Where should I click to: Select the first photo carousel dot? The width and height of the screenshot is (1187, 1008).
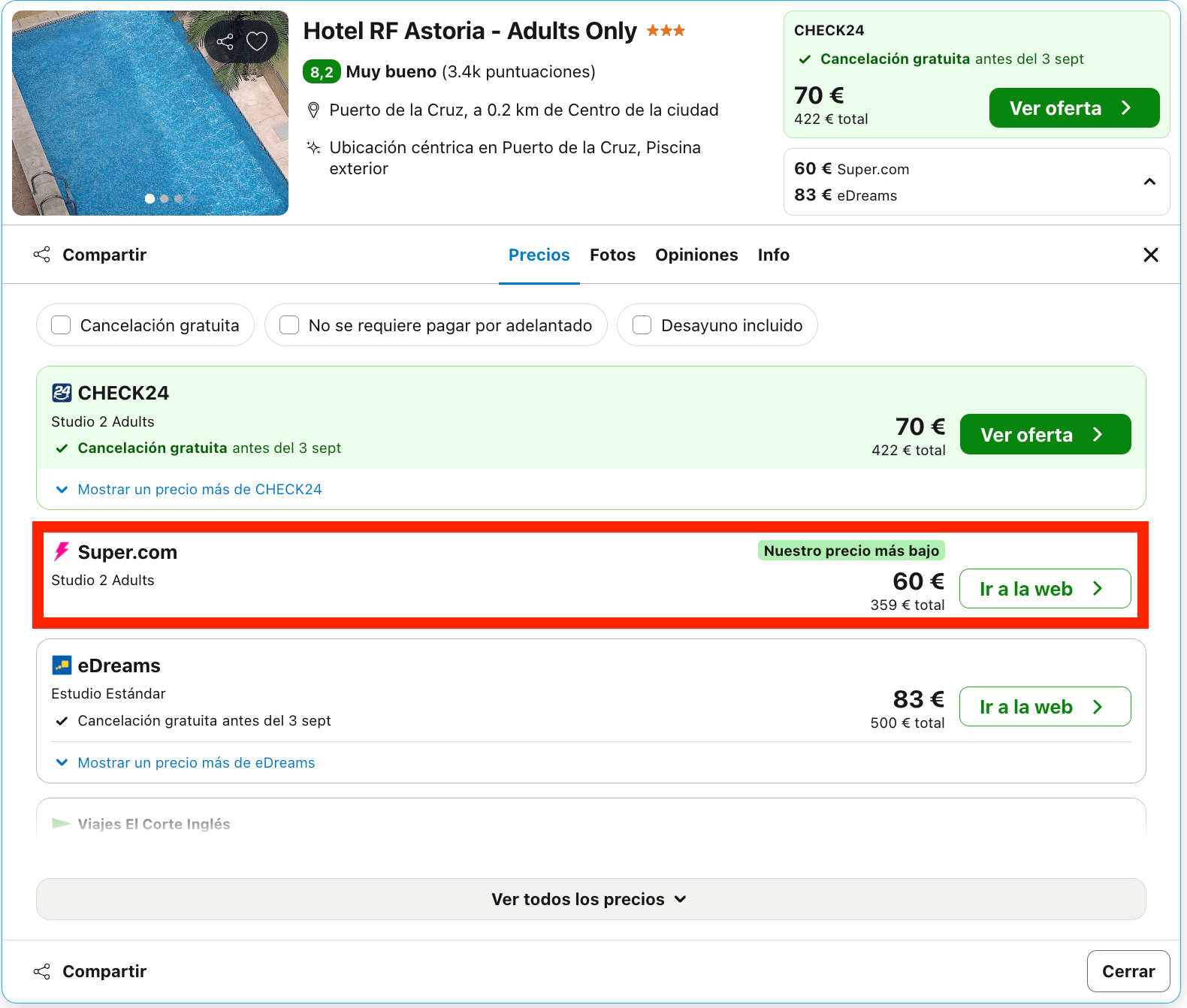tap(150, 199)
